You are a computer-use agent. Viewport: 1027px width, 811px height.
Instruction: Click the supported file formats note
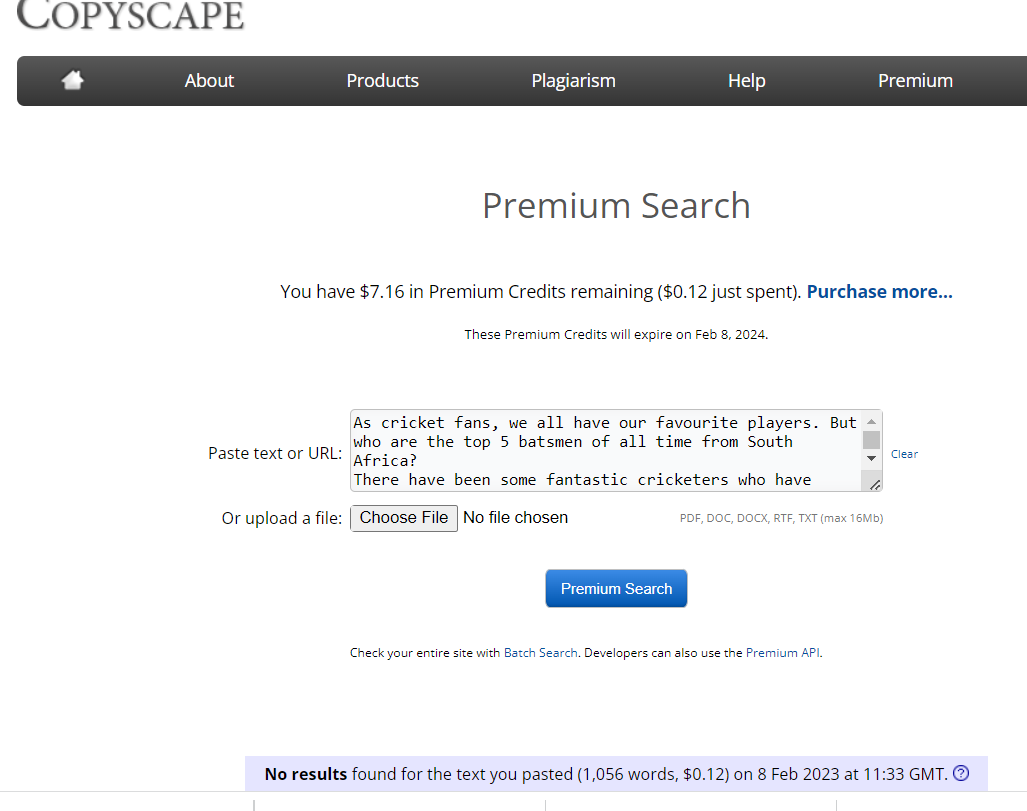781,518
